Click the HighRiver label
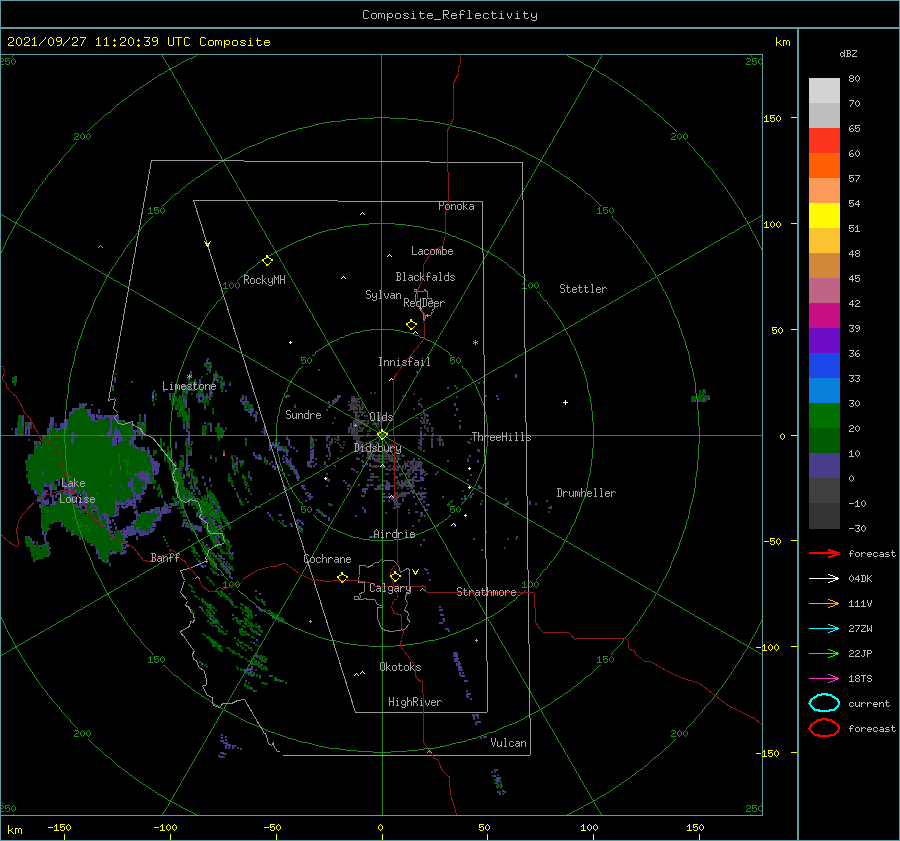The image size is (900, 841). click(415, 702)
